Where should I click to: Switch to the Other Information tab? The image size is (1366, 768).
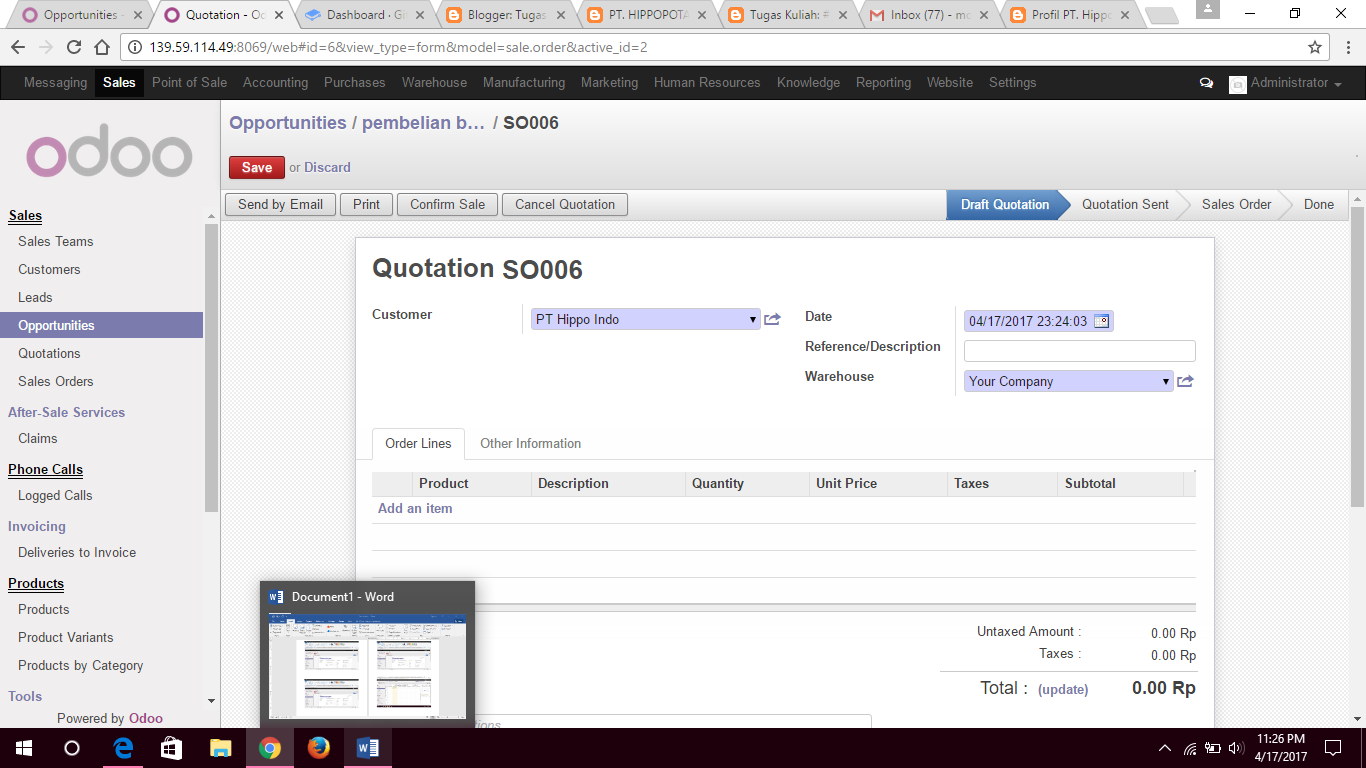click(x=530, y=443)
